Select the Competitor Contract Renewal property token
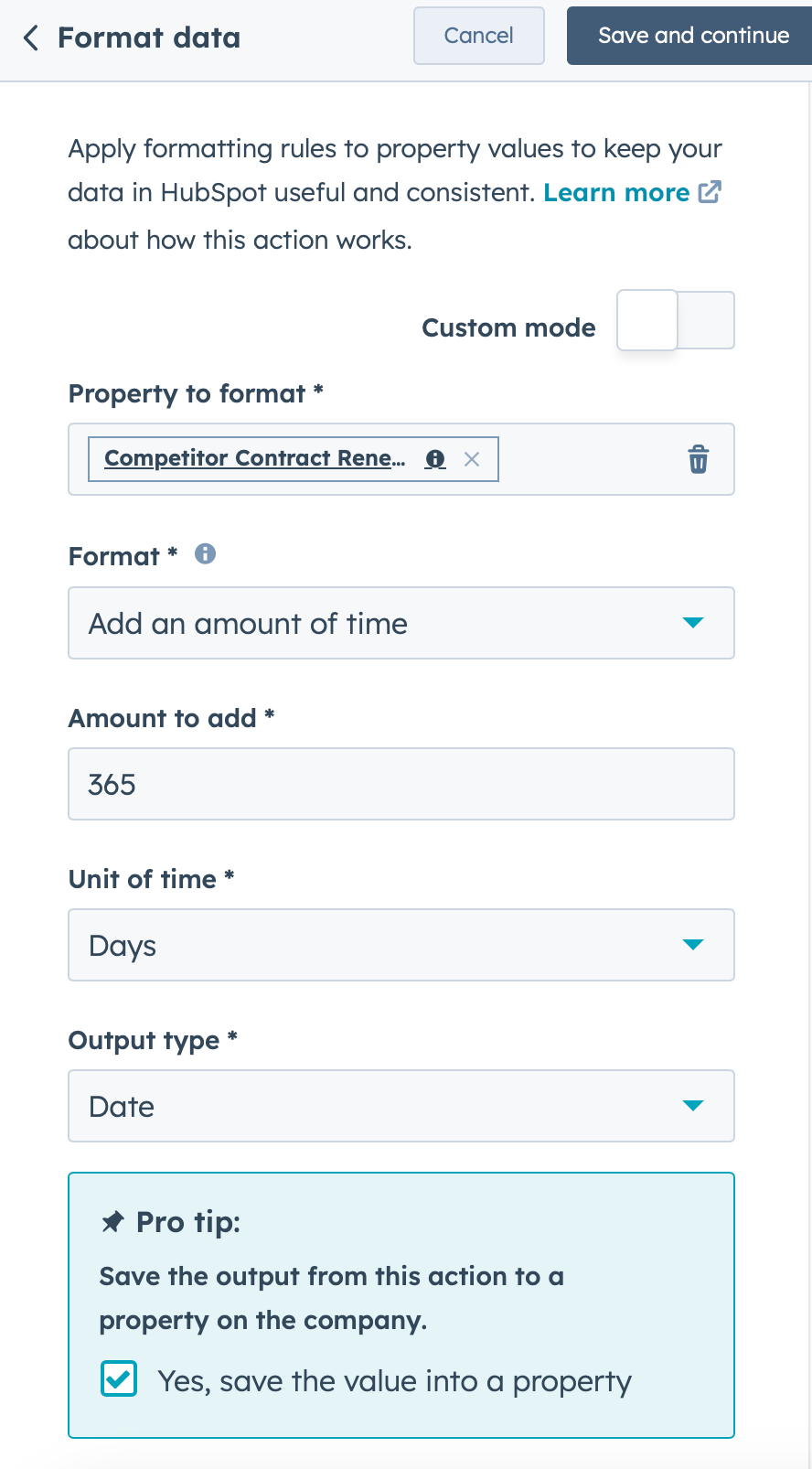This screenshot has height=1469, width=812. pyautogui.click(x=254, y=458)
